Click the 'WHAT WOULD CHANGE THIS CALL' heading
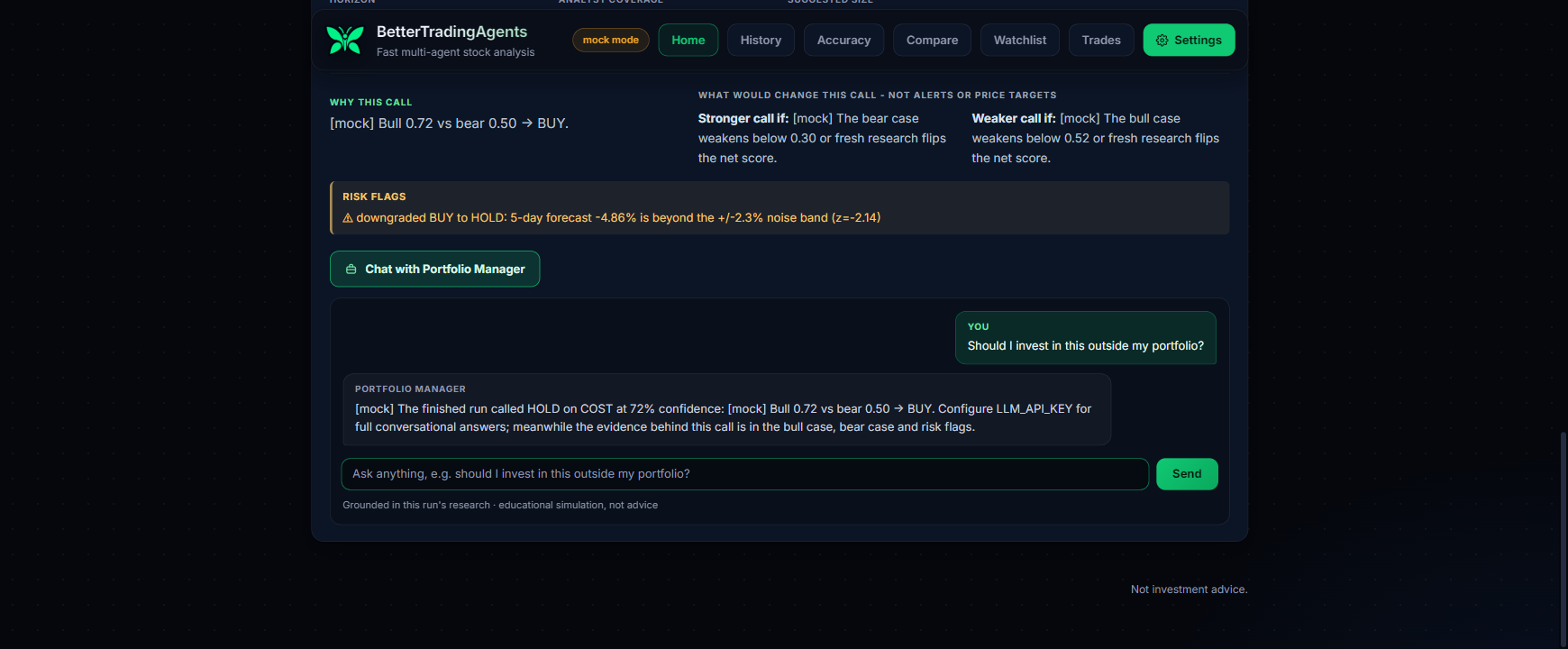The width and height of the screenshot is (1568, 649). click(x=877, y=96)
